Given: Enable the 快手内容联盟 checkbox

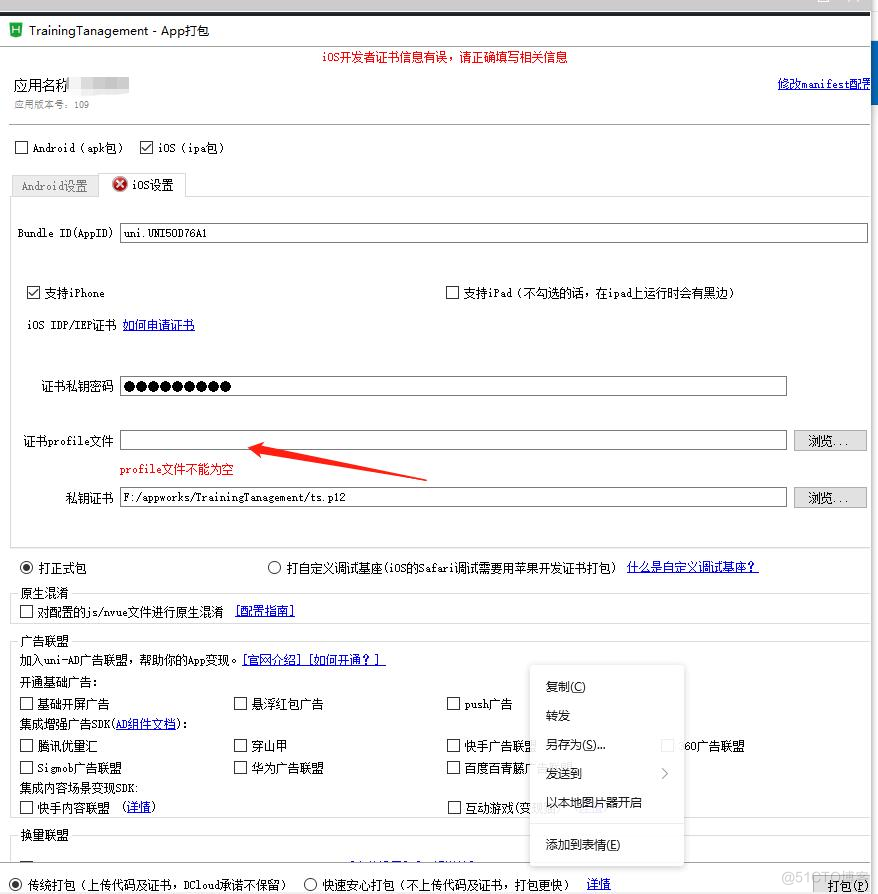Looking at the screenshot, I should tap(26, 807).
